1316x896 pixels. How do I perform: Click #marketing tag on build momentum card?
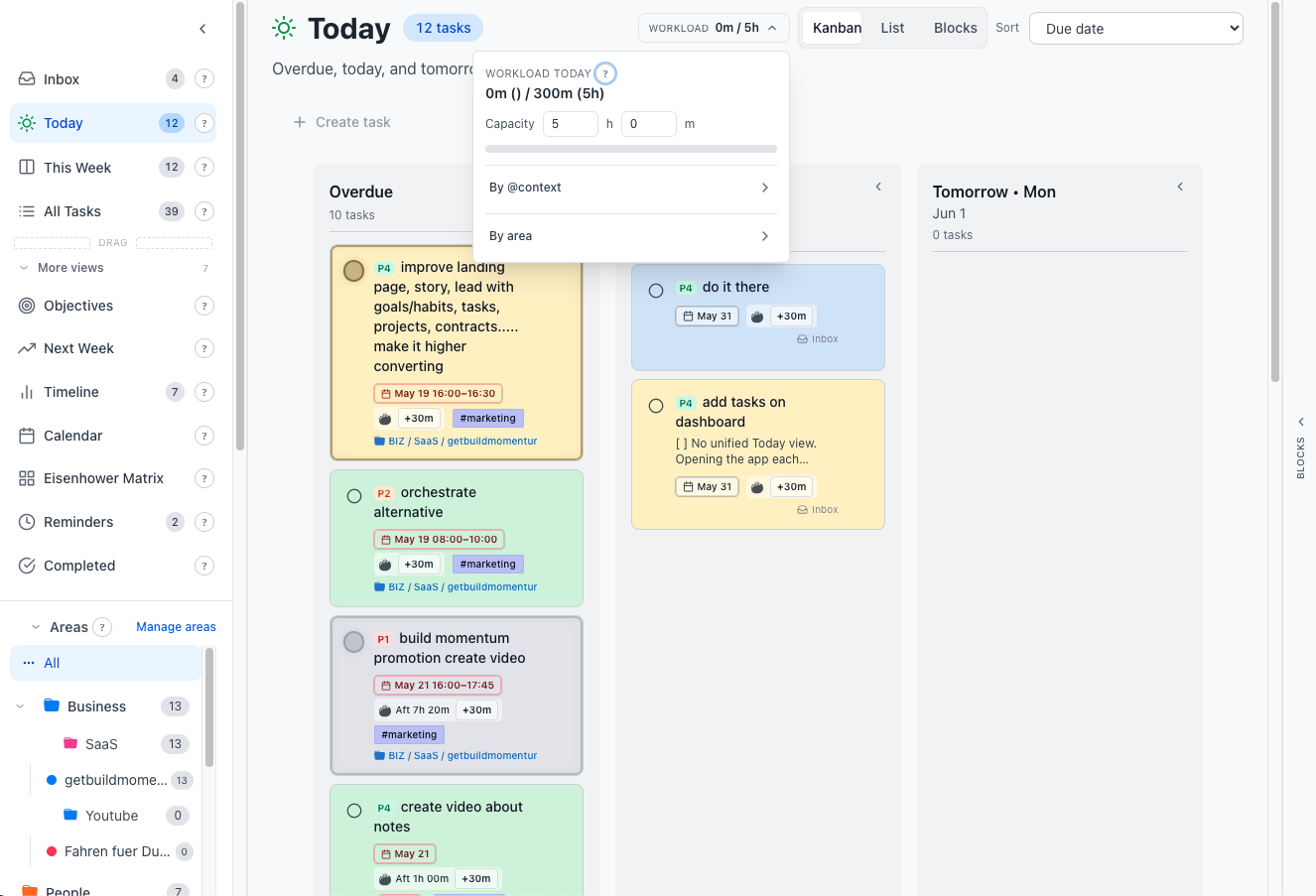pos(409,735)
